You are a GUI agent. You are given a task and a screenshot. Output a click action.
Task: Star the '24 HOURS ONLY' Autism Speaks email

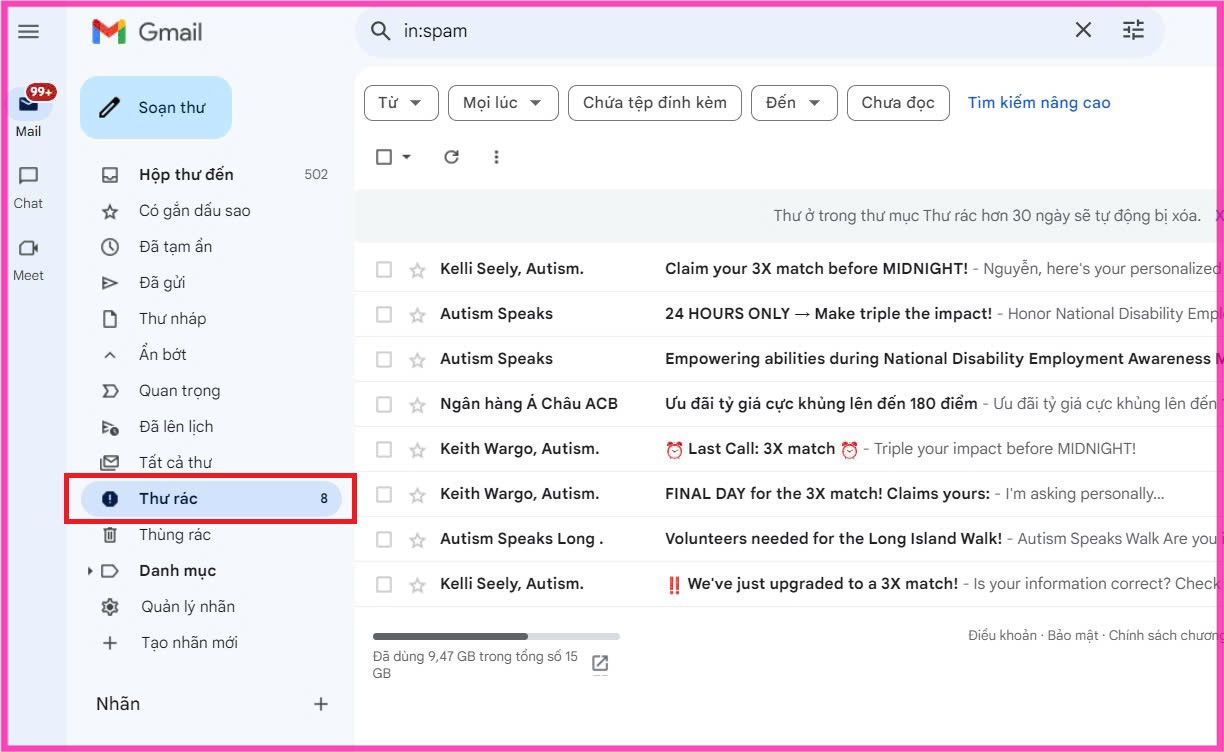tap(417, 315)
